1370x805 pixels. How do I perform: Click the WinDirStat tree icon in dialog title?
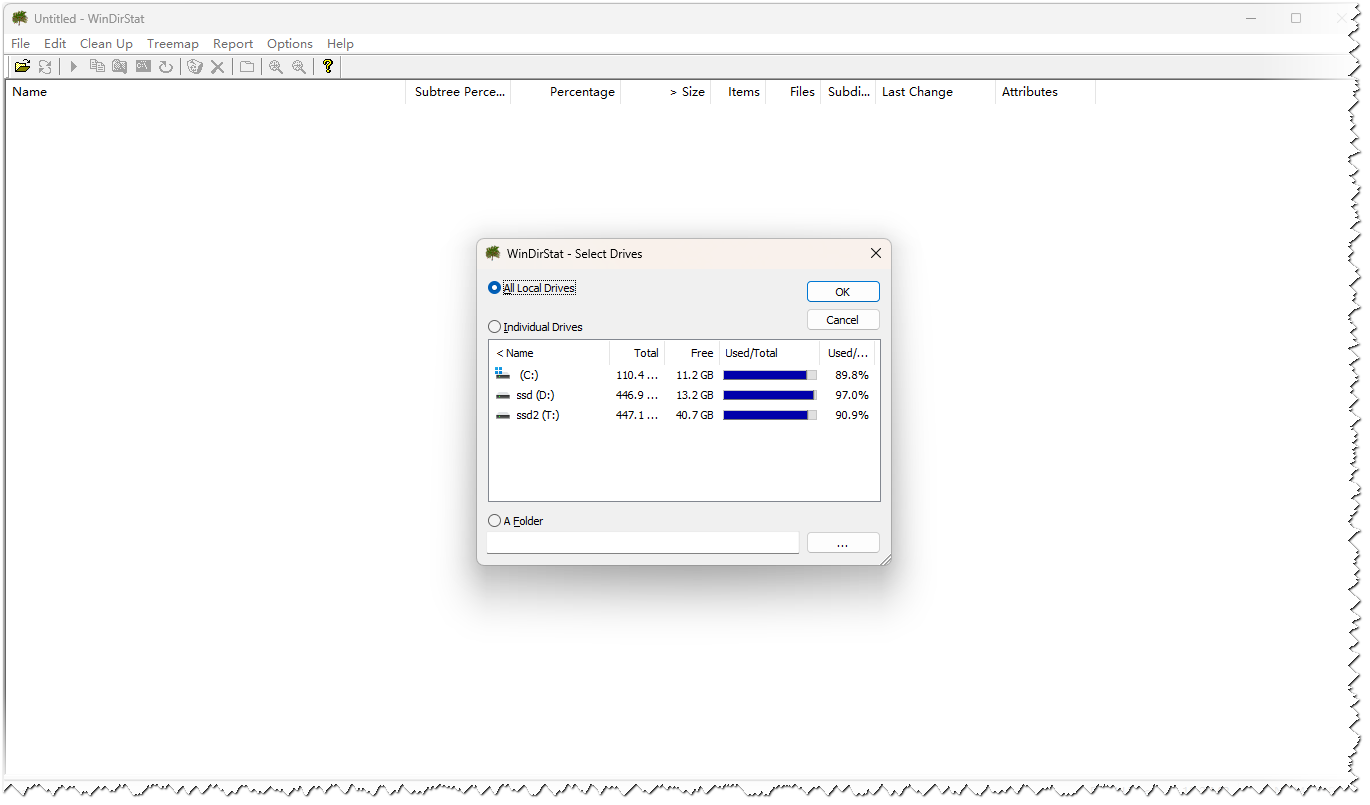click(x=493, y=253)
